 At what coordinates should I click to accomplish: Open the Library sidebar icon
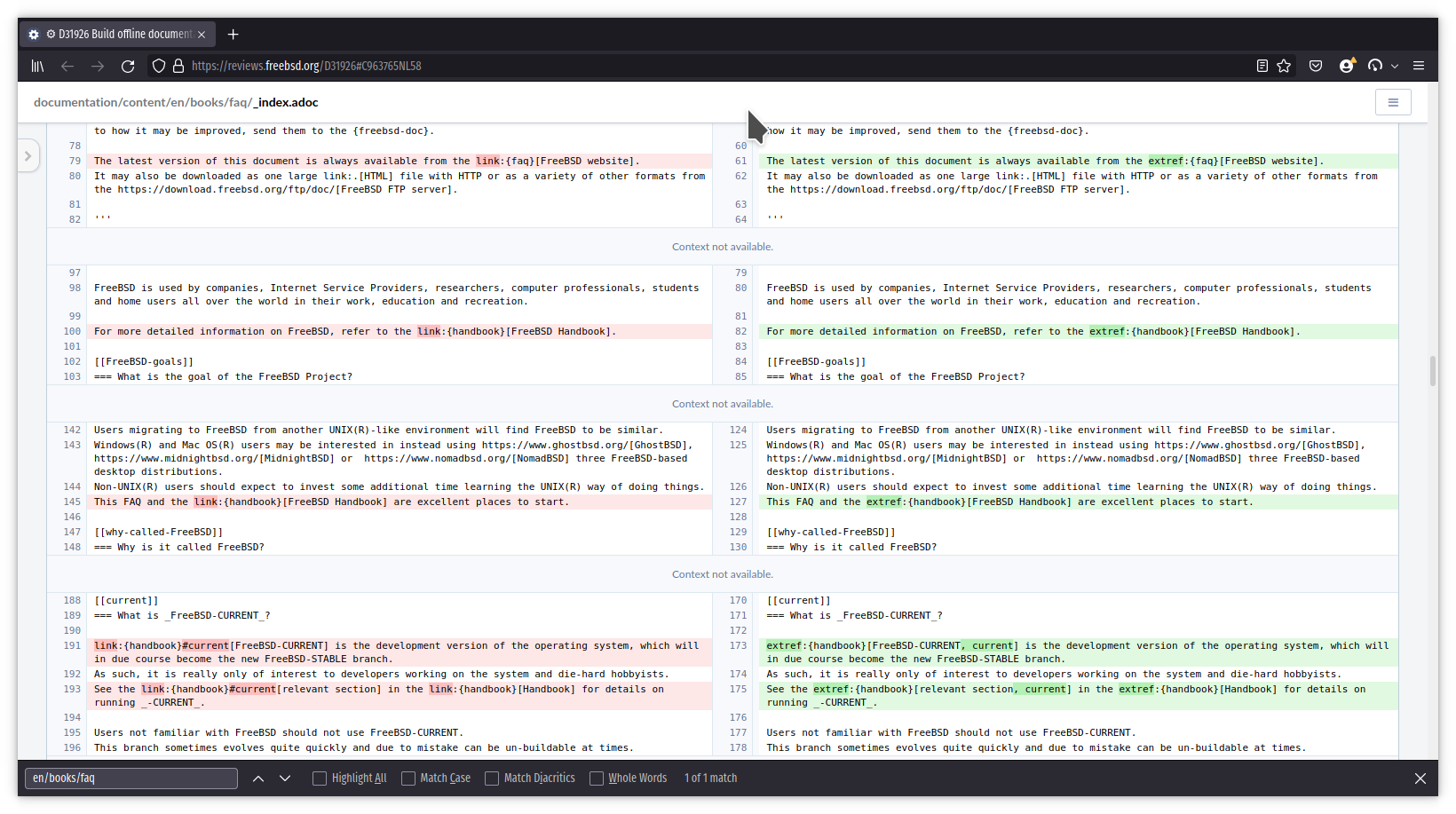pos(37,66)
